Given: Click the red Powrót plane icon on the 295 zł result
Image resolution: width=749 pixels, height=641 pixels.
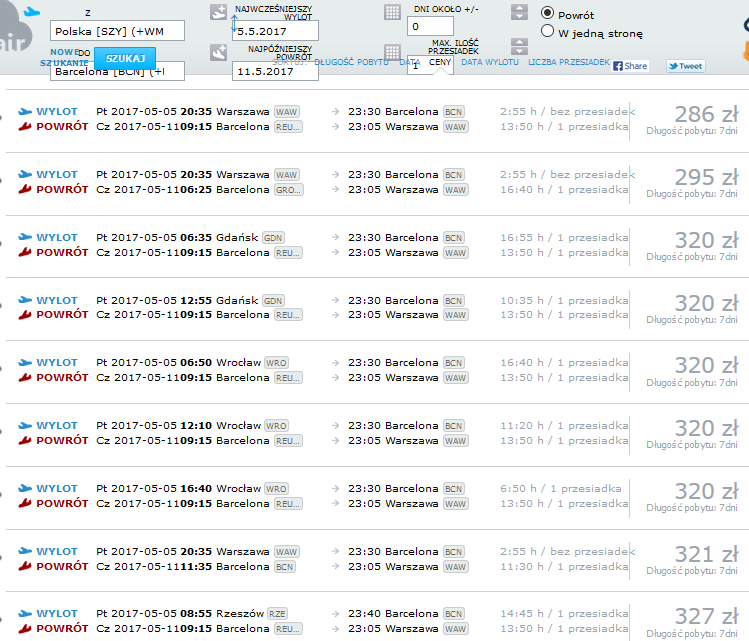Looking at the screenshot, I should tap(25, 190).
